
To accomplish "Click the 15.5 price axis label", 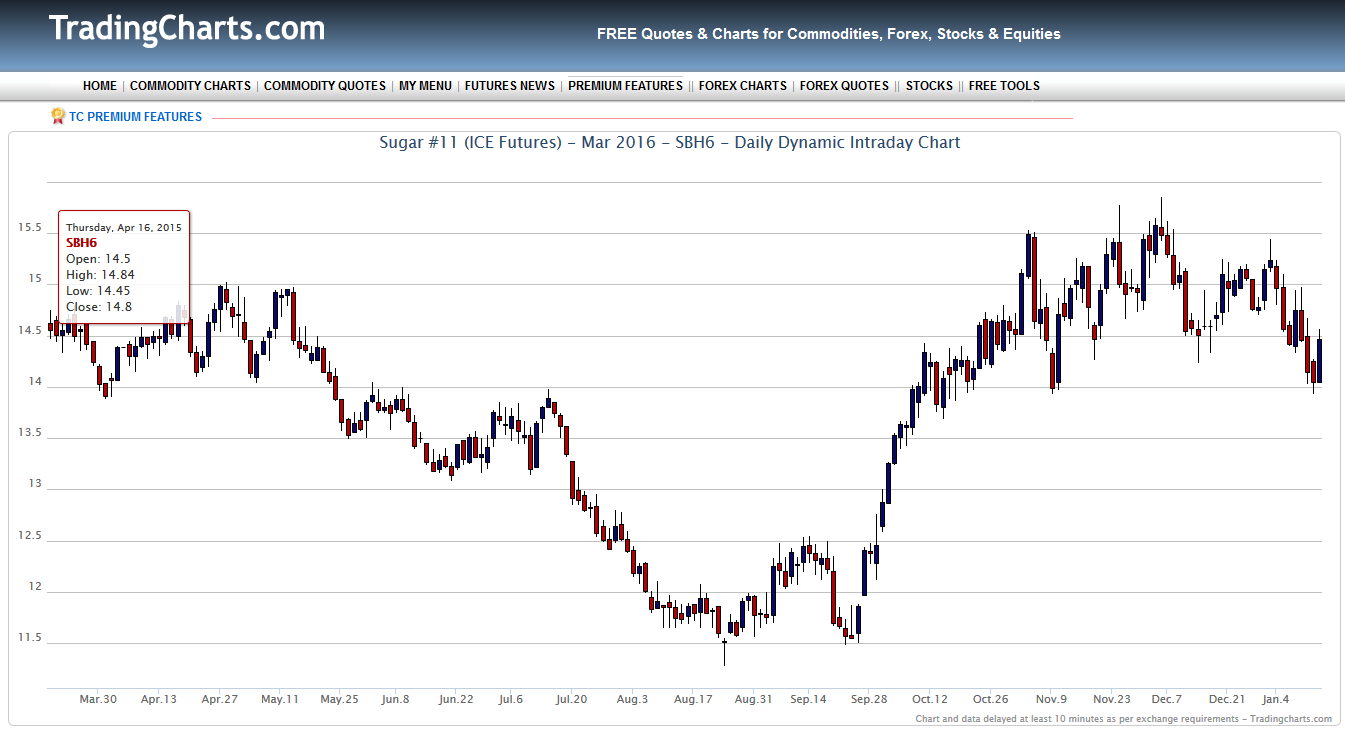I will tap(30, 228).
